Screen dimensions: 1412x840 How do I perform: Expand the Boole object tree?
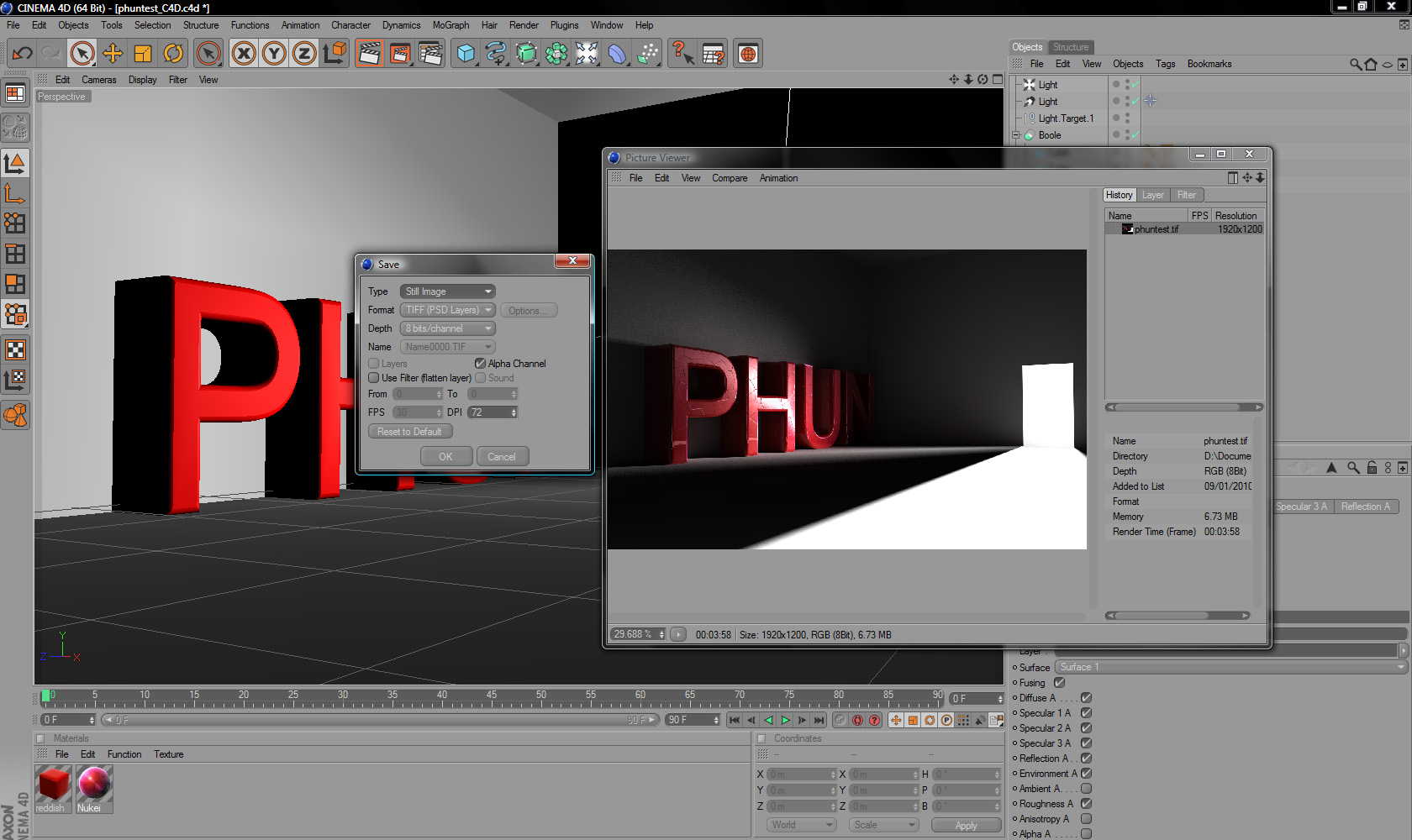click(x=1016, y=135)
